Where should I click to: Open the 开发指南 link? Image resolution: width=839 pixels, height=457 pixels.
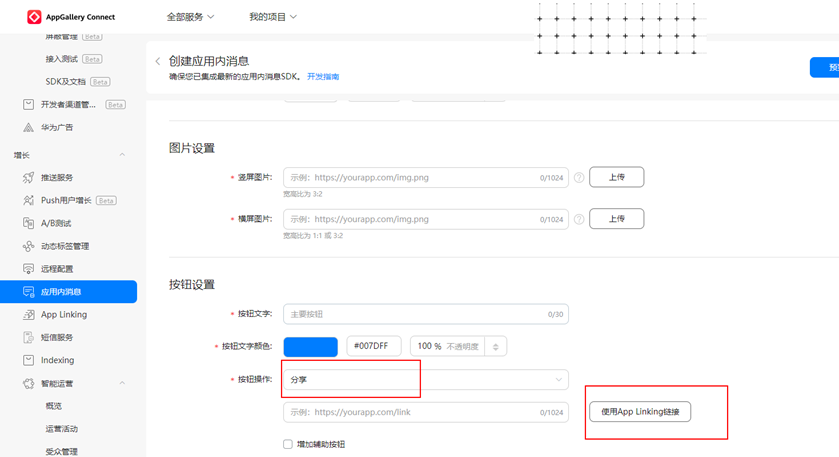323,76
